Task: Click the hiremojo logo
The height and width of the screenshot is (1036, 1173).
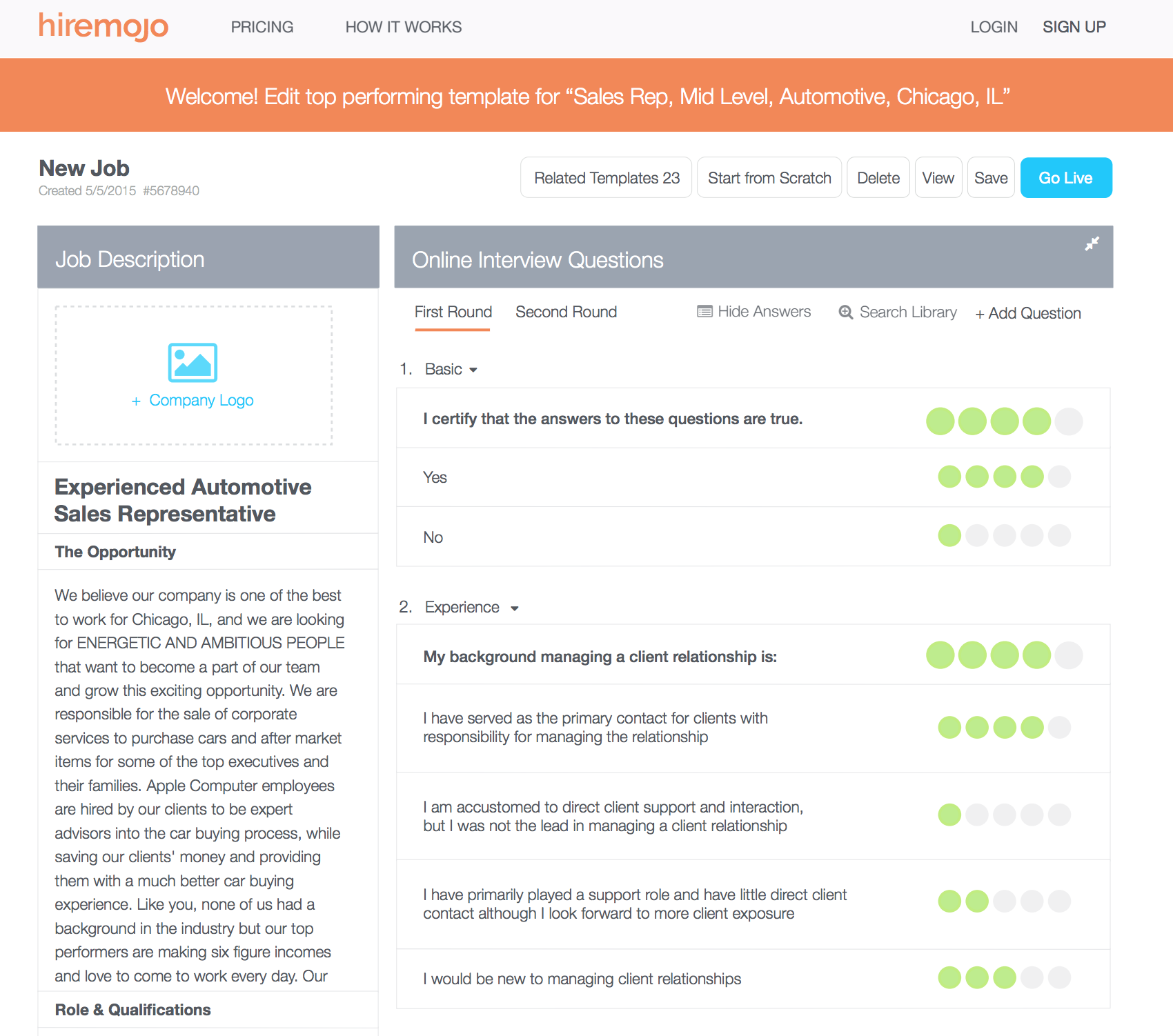Action: [103, 27]
